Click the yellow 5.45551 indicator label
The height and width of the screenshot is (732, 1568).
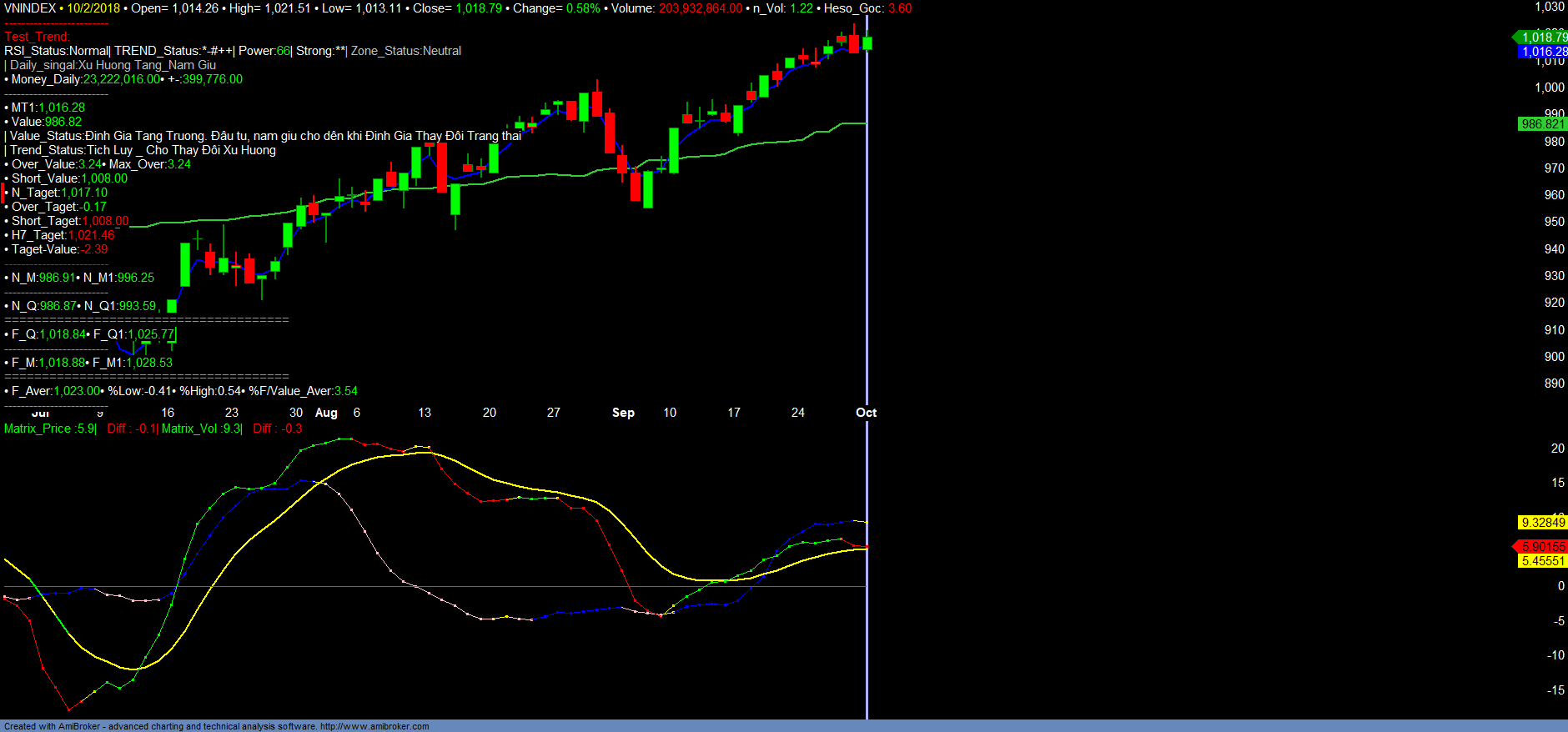pos(1543,561)
